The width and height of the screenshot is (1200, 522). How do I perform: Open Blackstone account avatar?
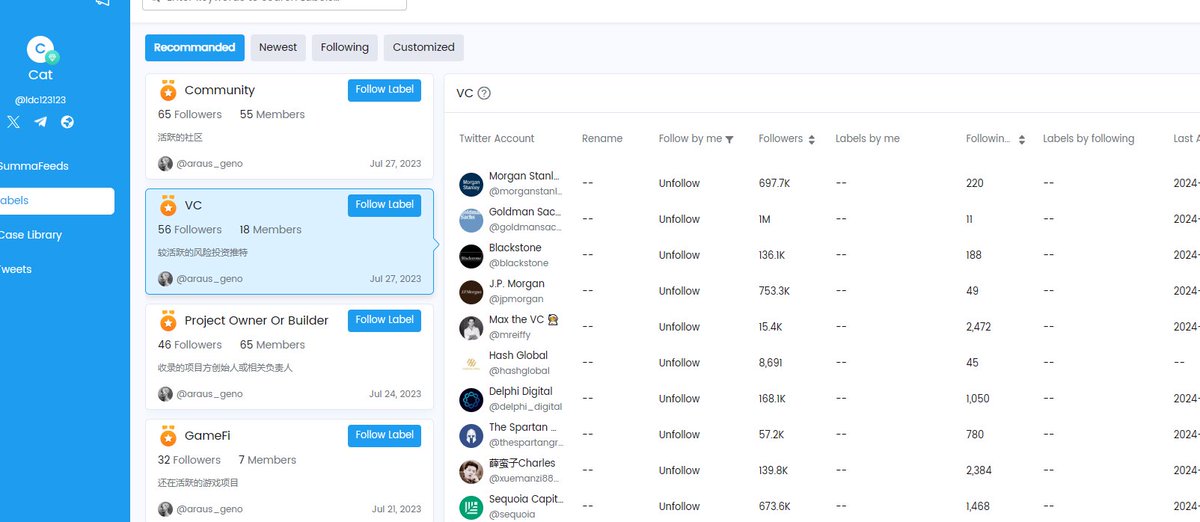coord(471,256)
